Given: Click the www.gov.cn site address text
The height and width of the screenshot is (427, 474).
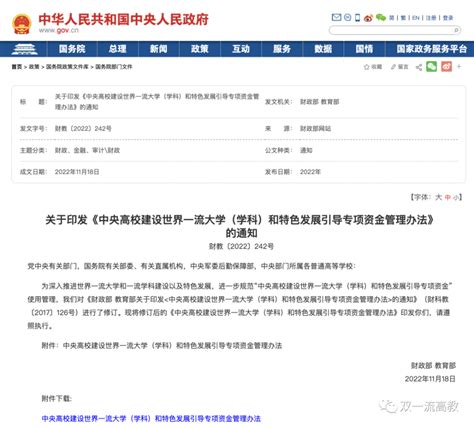Looking at the screenshot, I should pos(59,30).
